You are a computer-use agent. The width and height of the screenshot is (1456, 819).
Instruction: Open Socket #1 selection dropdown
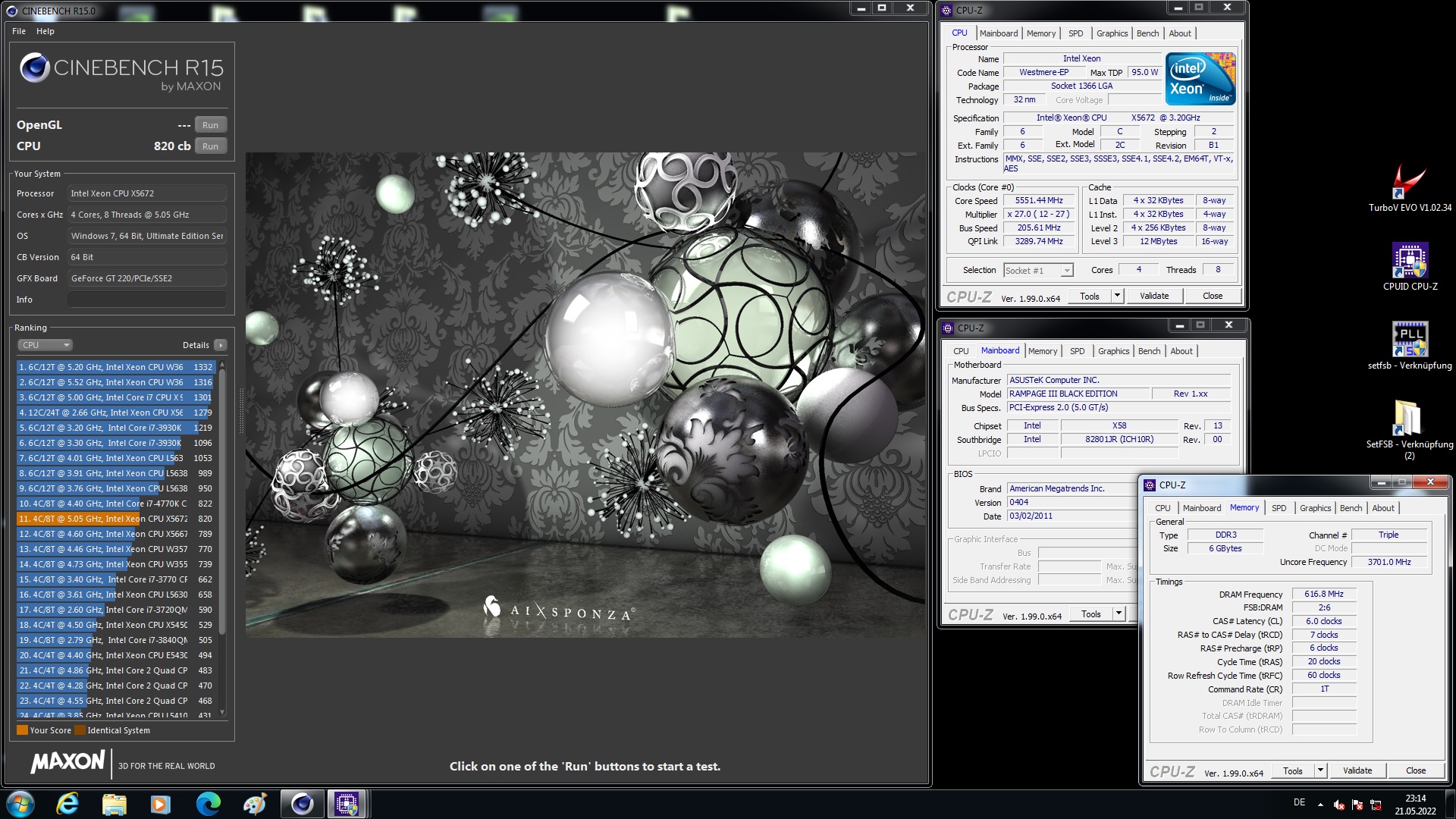click(1038, 271)
